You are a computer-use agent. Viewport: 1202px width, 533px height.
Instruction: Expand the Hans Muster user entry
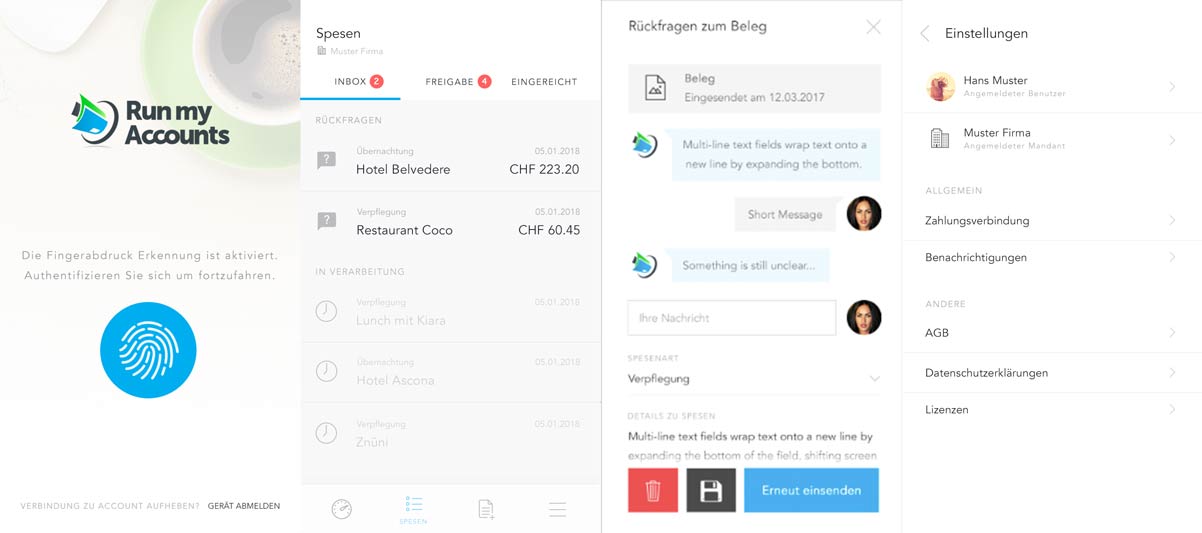(1051, 87)
